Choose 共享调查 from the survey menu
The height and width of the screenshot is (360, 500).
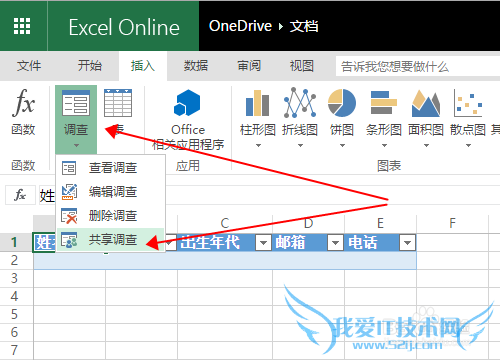click(111, 240)
